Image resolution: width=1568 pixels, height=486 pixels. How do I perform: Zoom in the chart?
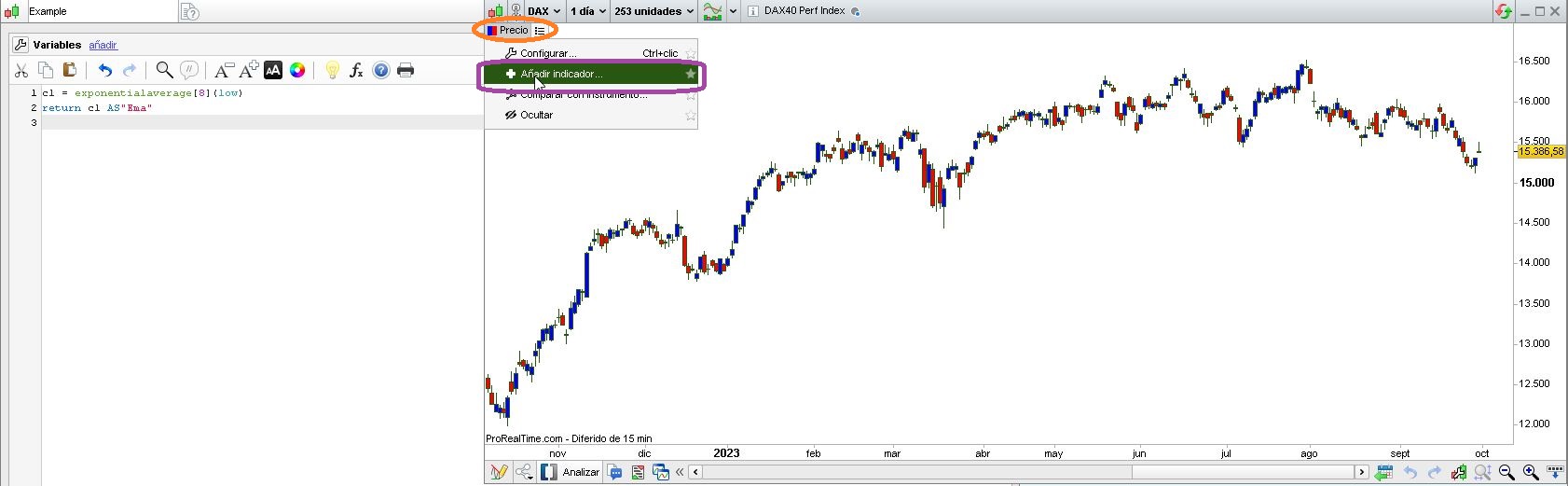(x=1531, y=473)
